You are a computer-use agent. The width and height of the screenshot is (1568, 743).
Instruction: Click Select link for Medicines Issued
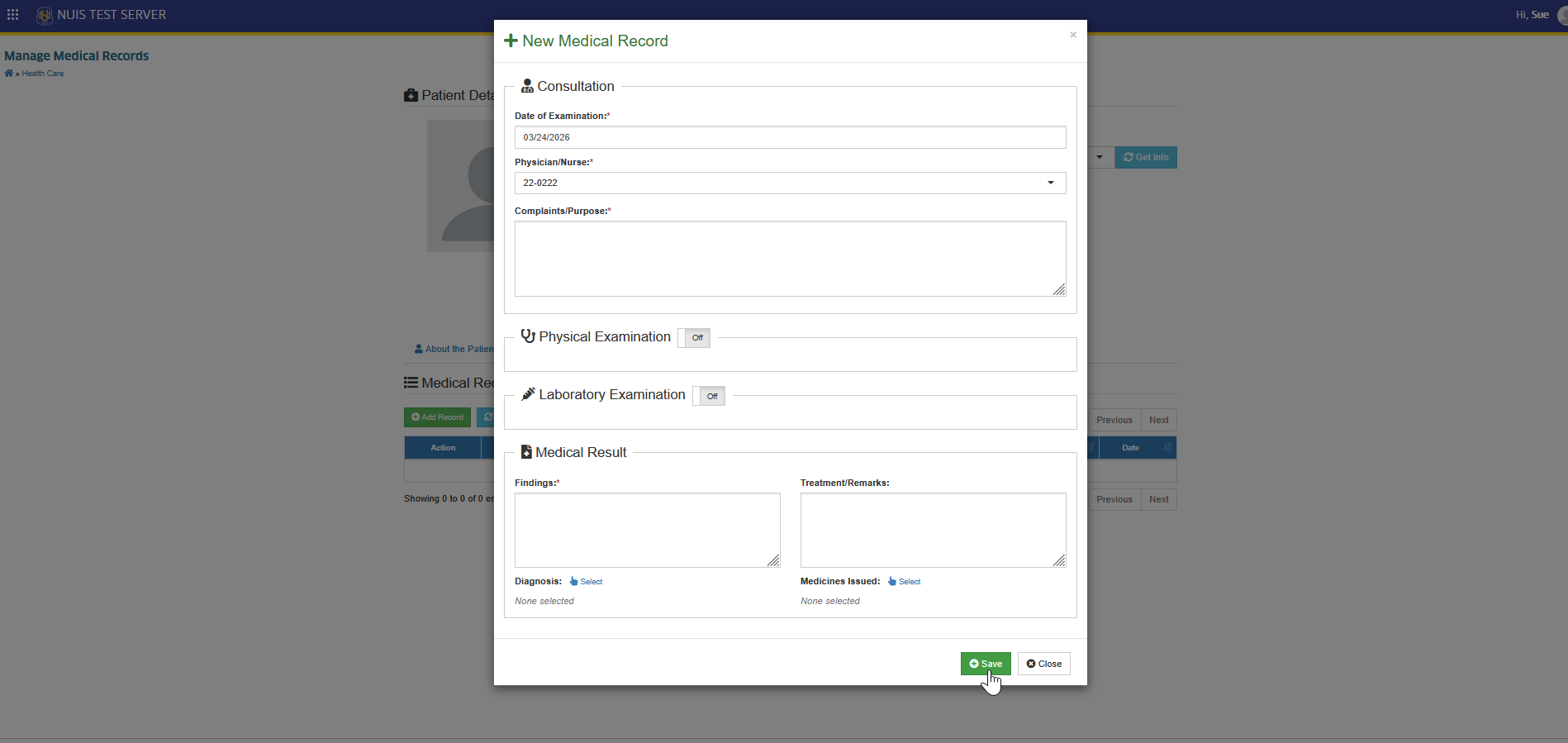tap(910, 582)
